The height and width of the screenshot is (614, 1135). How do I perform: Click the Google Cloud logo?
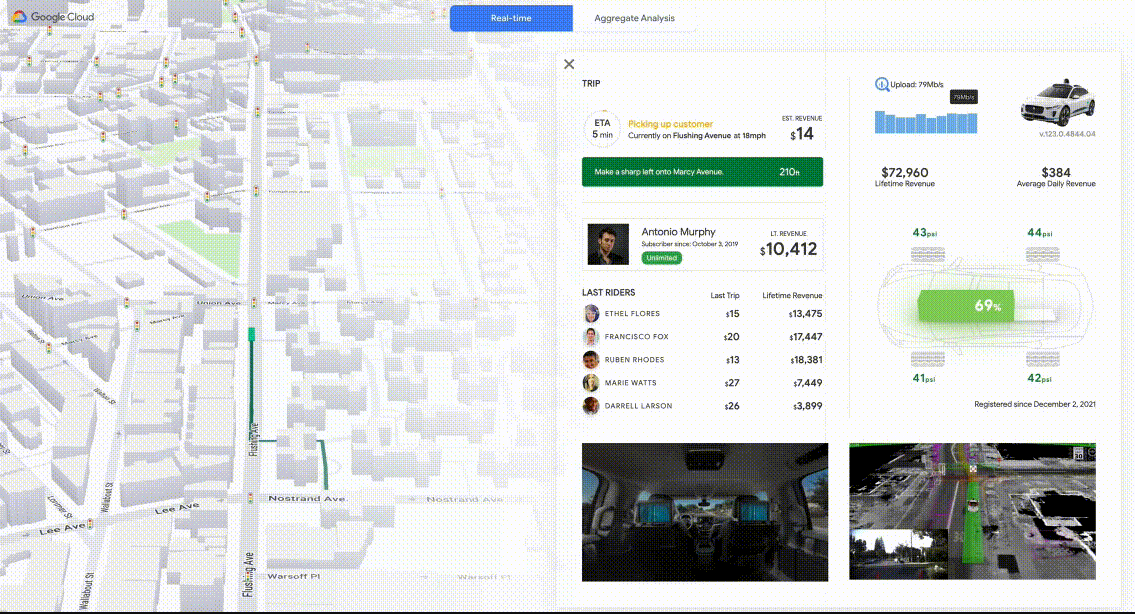tap(55, 17)
